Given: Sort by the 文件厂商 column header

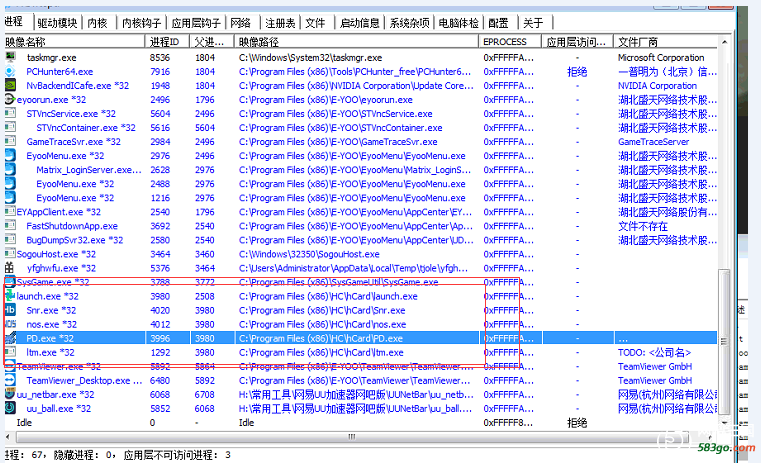Looking at the screenshot, I should [x=665, y=42].
